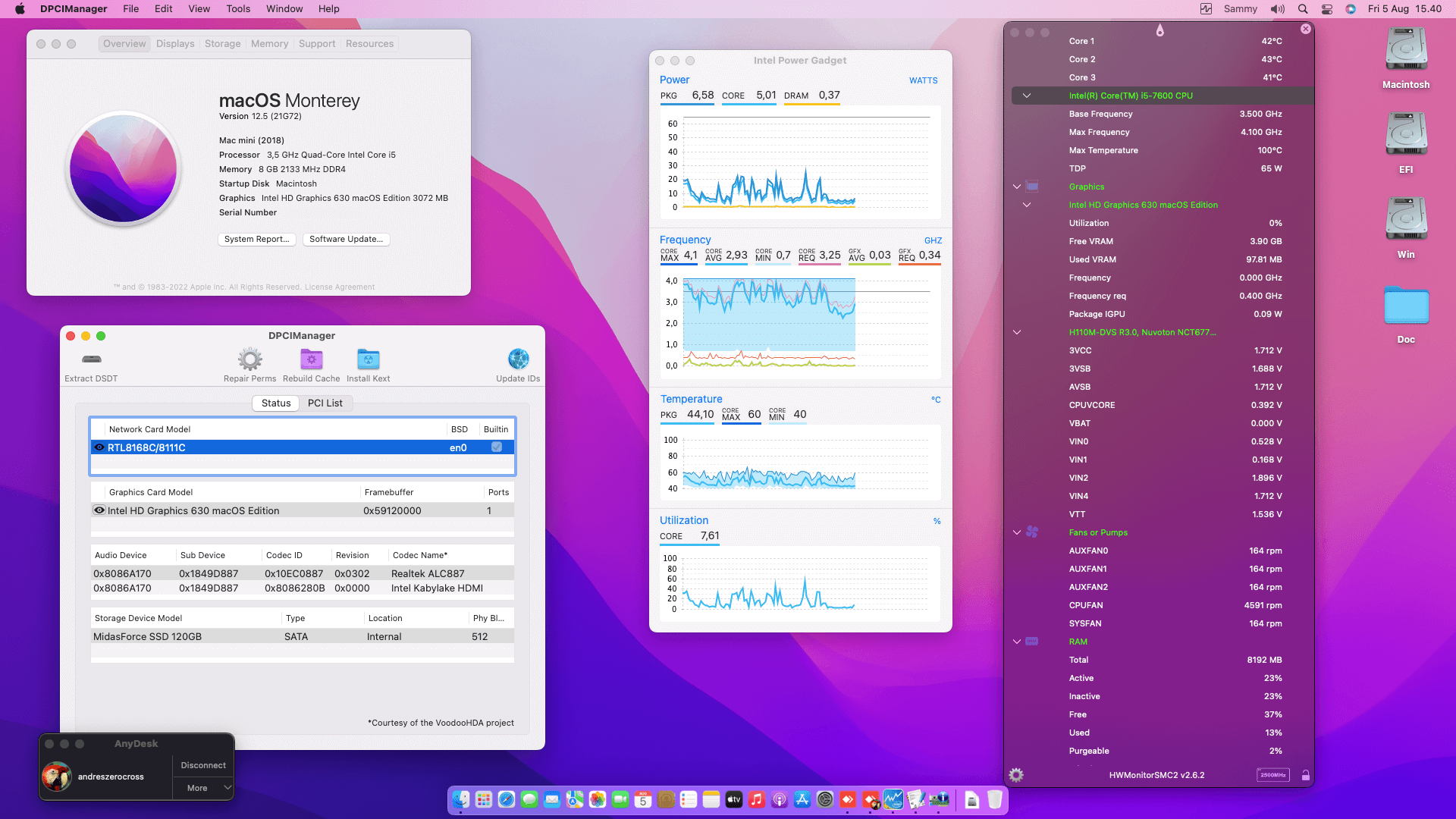Toggle eye icon for Intel HD Graphics 630
The height and width of the screenshot is (819, 1456).
(x=99, y=510)
